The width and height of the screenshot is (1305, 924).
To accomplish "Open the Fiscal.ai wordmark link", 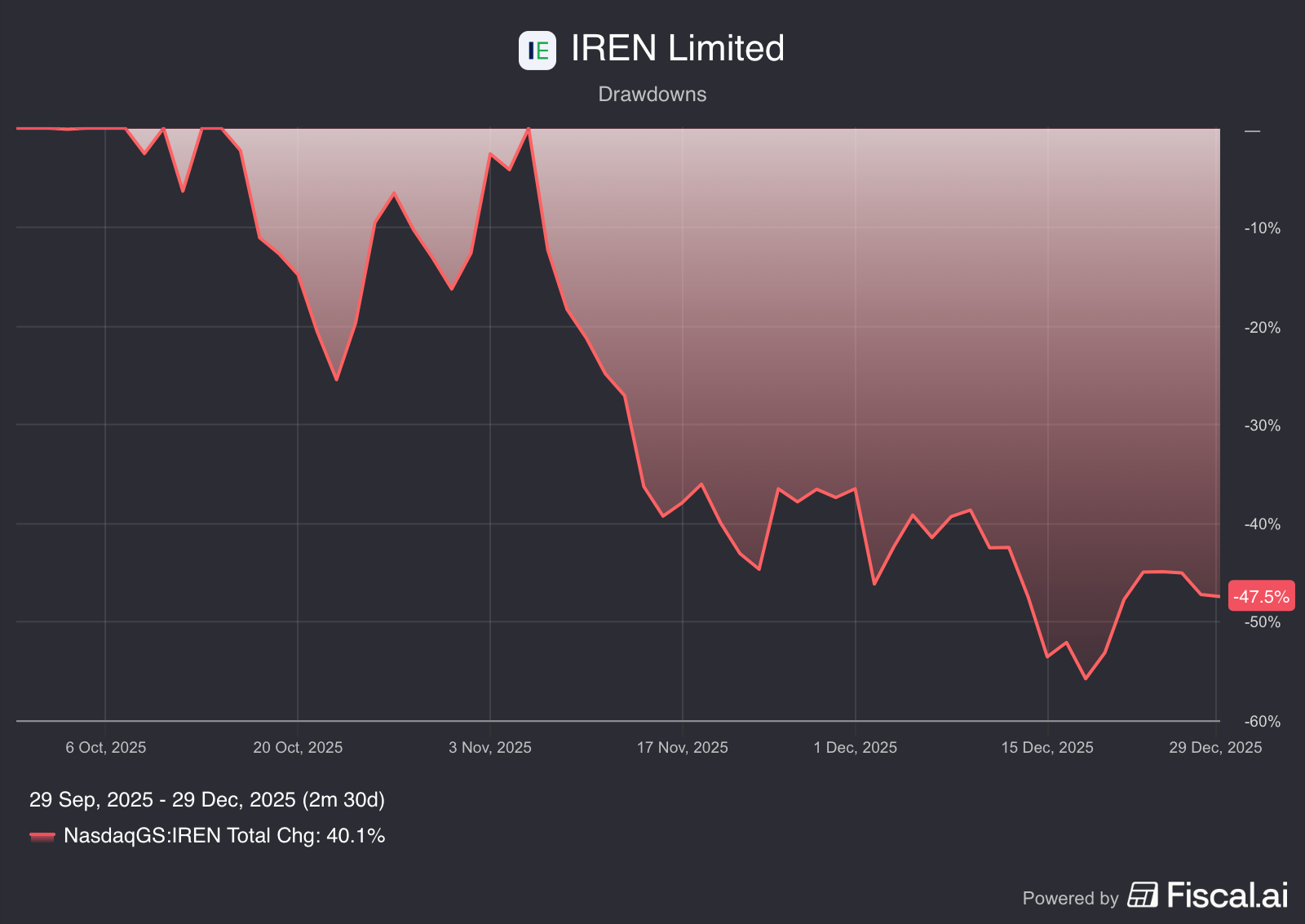I will pyautogui.click(x=1228, y=895).
